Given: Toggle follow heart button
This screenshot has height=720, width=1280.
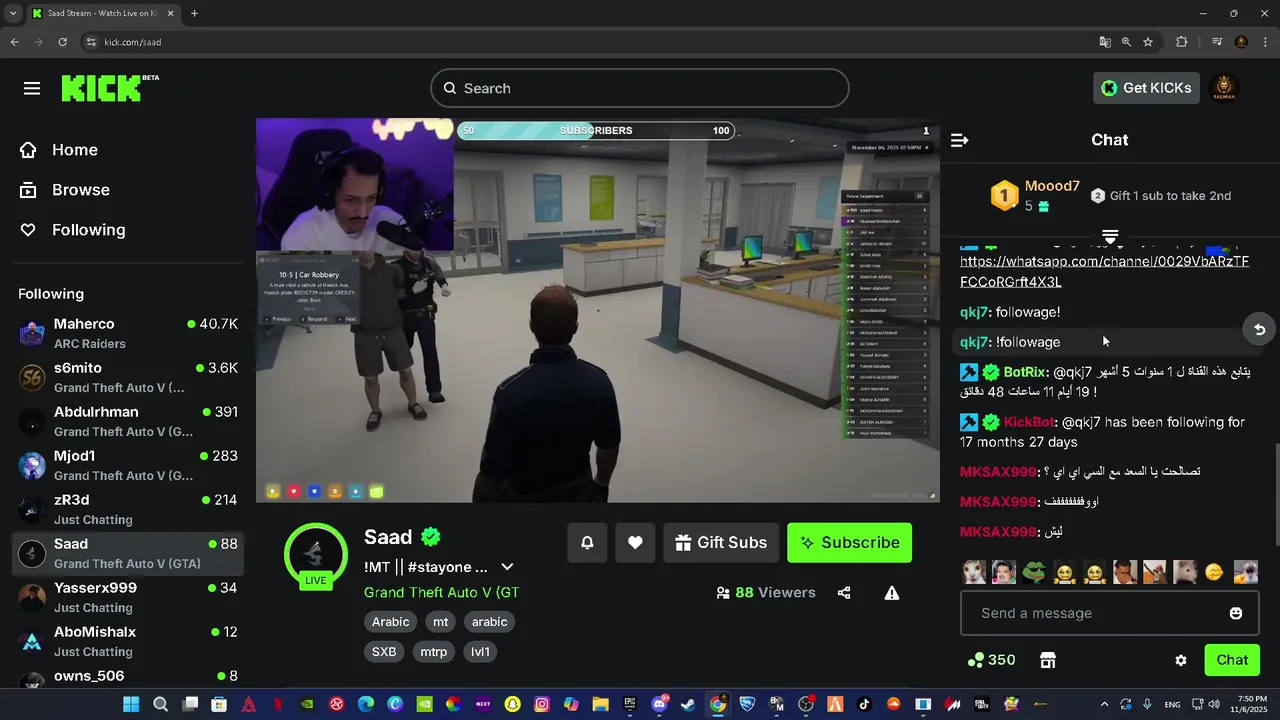Looking at the screenshot, I should pyautogui.click(x=635, y=542).
